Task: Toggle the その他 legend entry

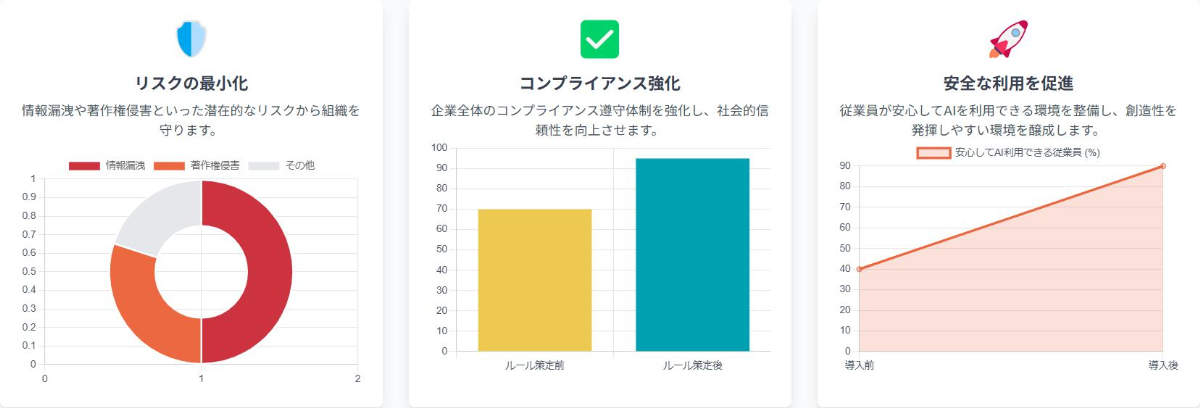Action: tap(281, 165)
